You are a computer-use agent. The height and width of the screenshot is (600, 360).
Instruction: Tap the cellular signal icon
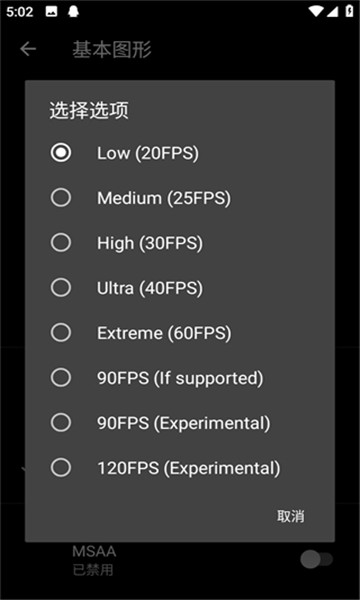[x=332, y=12]
